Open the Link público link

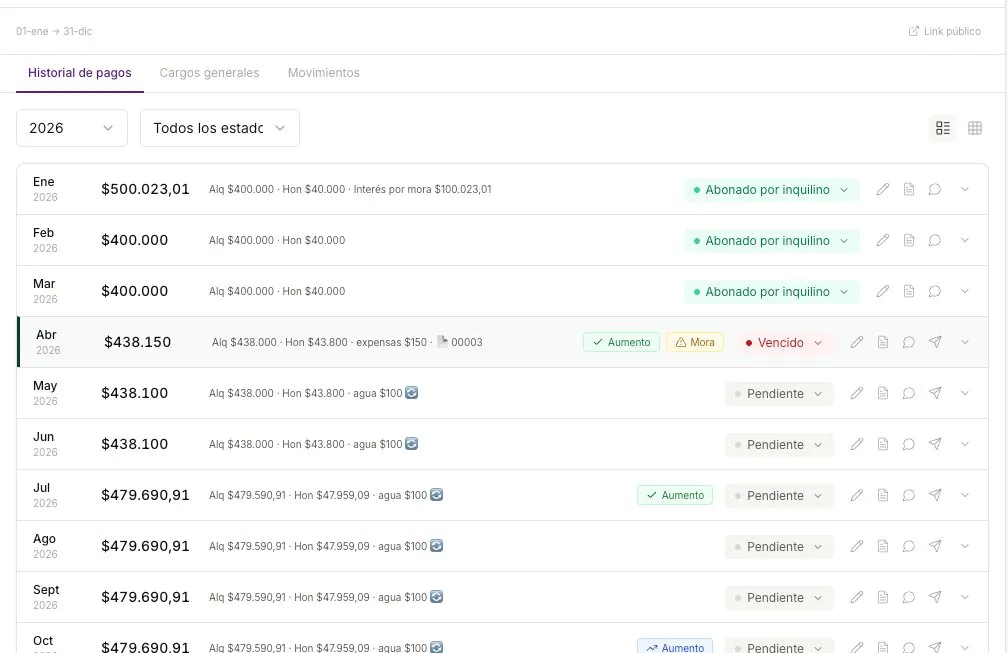pos(944,31)
